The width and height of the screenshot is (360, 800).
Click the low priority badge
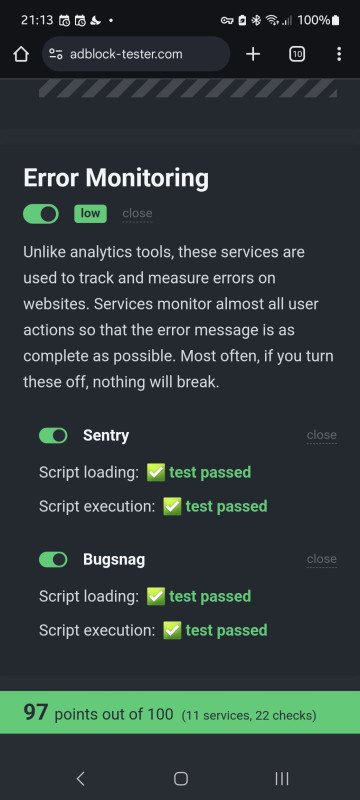90,213
